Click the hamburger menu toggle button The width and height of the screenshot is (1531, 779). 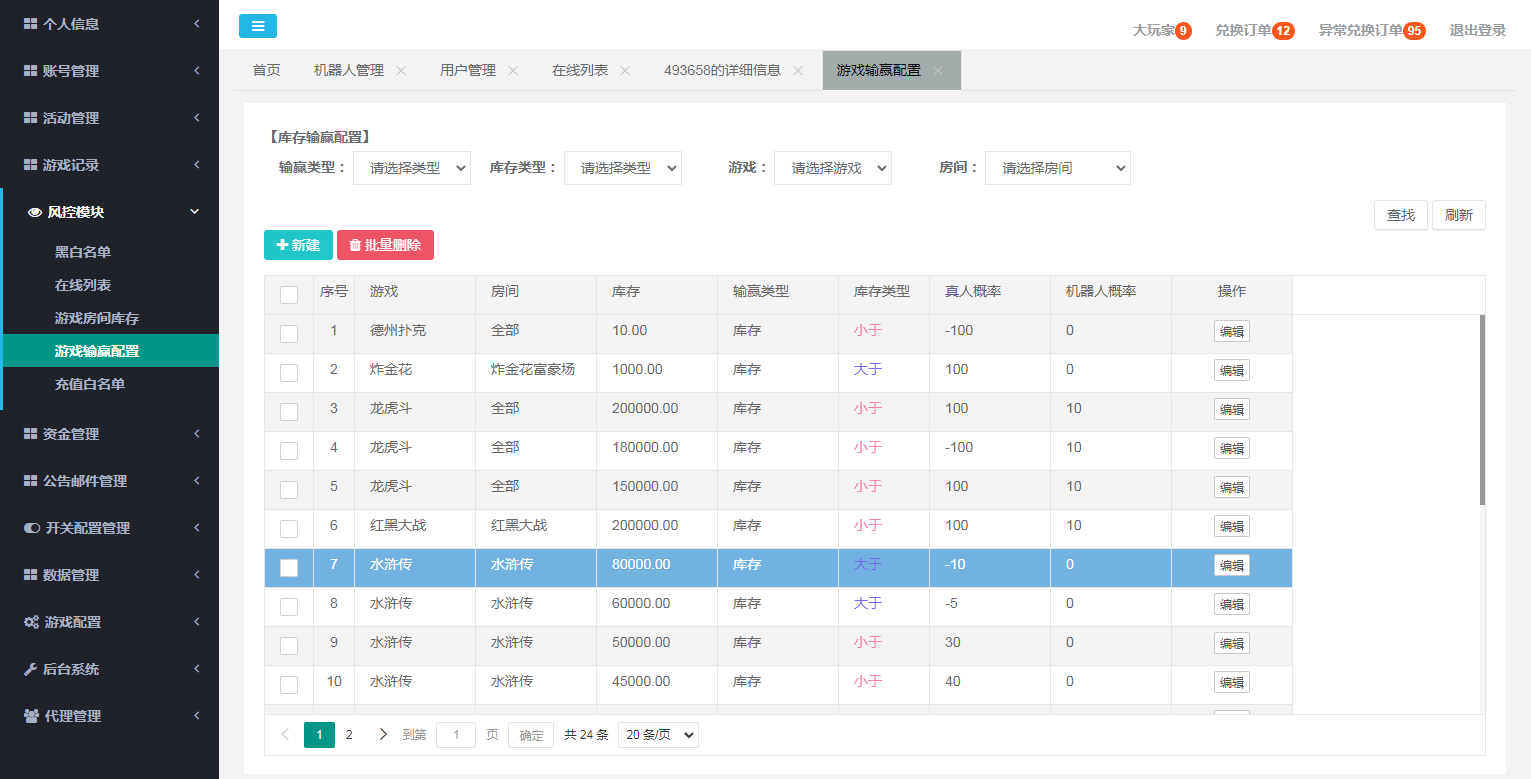pyautogui.click(x=257, y=26)
